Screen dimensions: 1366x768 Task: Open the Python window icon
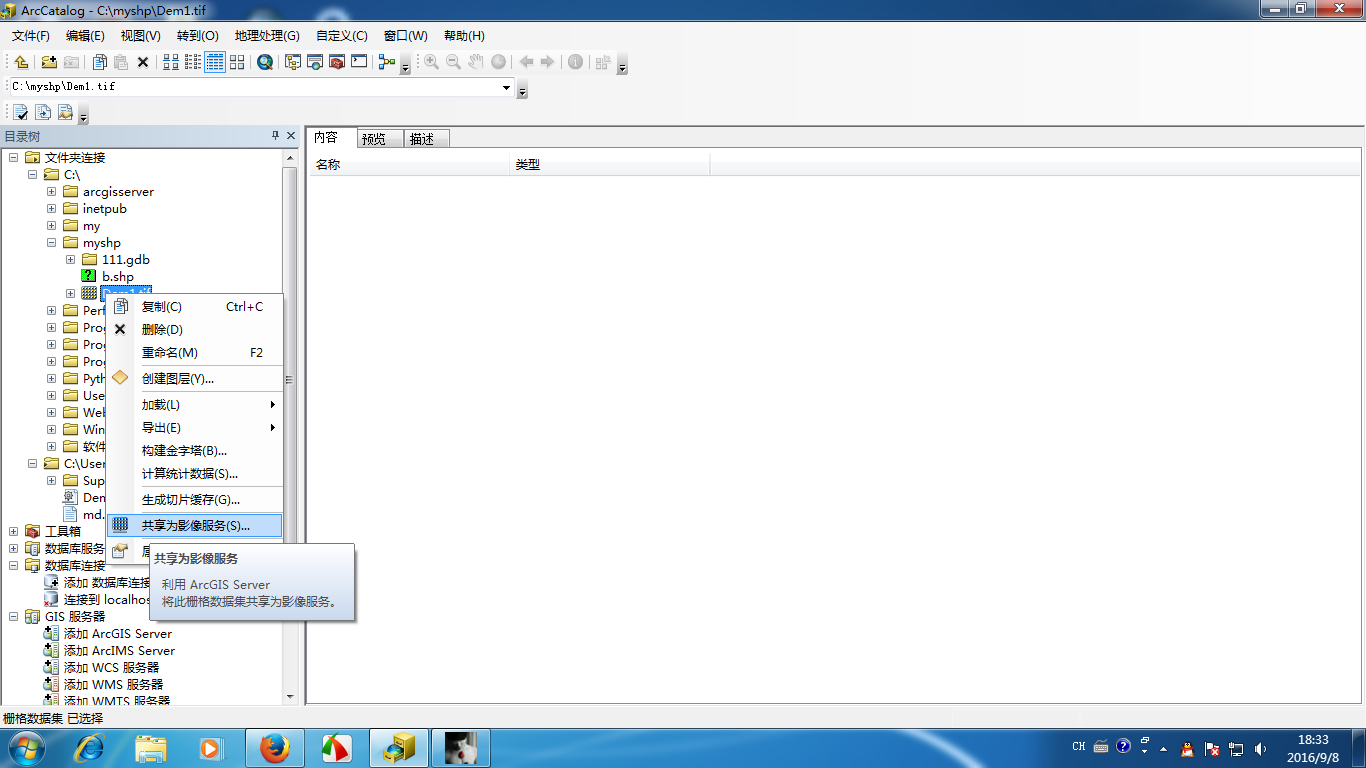[x=359, y=62]
